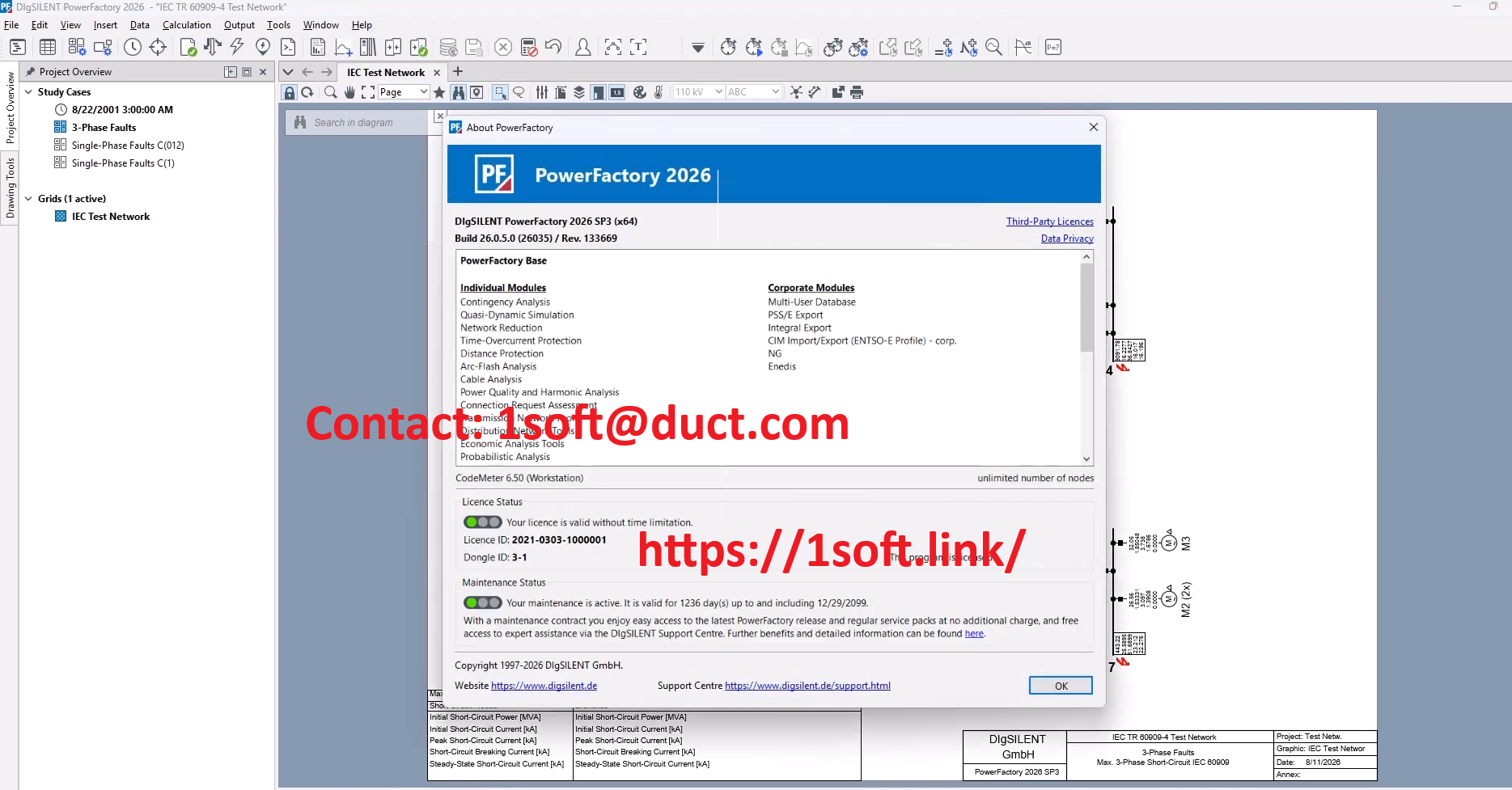Click the diagram layers stack icon

[x=579, y=92]
